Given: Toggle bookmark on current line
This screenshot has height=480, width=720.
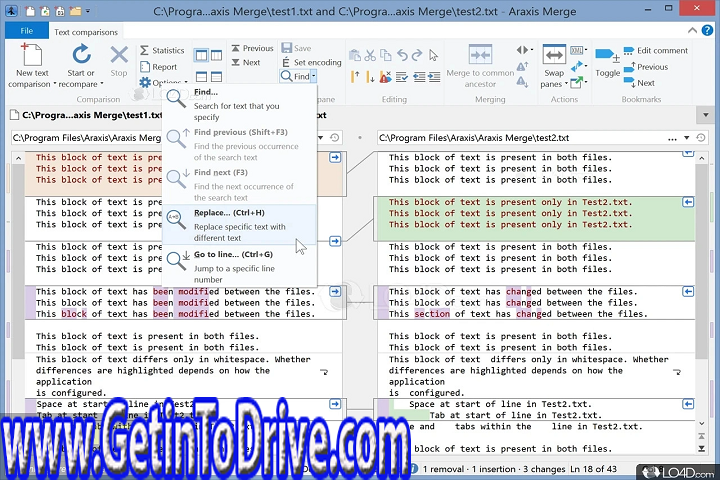Looking at the screenshot, I should (x=607, y=63).
